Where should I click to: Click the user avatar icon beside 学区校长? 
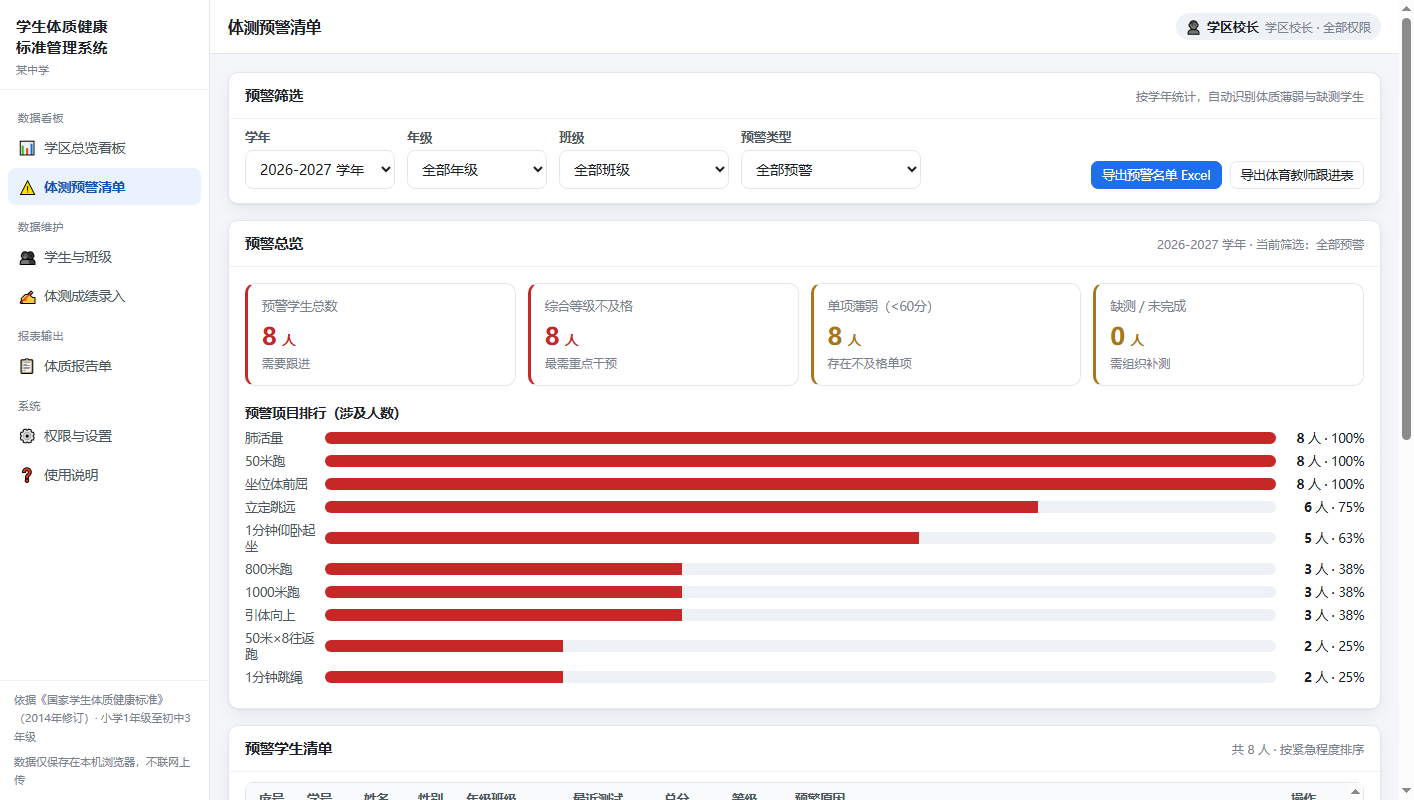1193,27
